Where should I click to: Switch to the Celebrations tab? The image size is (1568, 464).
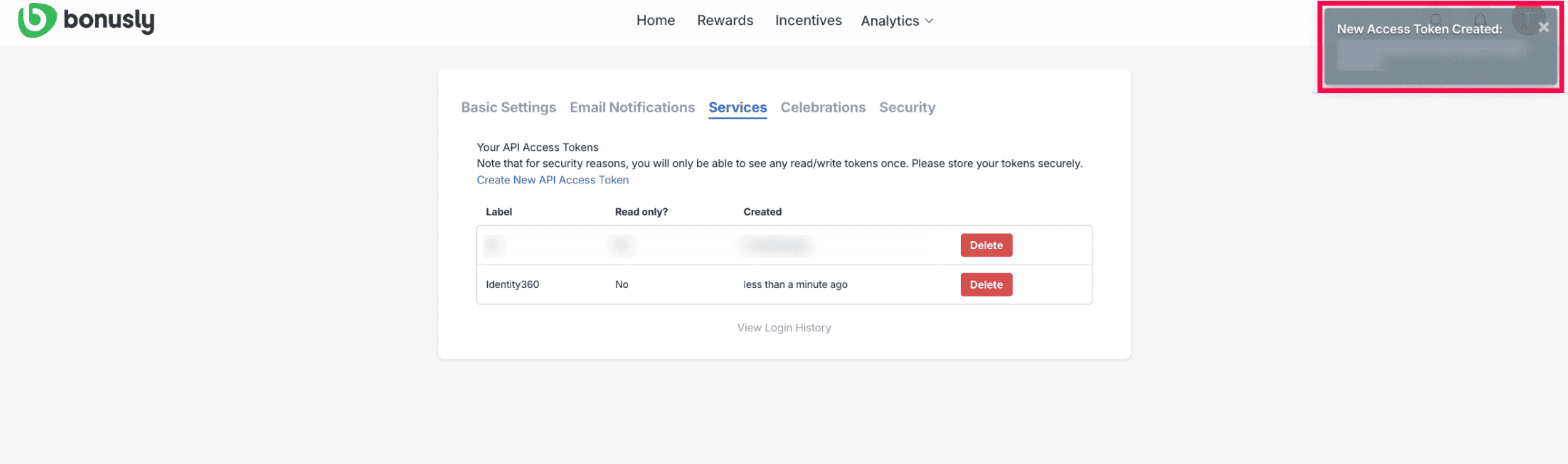click(822, 107)
